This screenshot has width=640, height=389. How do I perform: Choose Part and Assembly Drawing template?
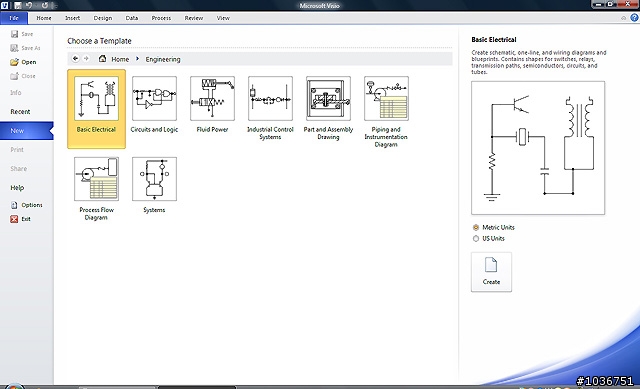(x=328, y=98)
